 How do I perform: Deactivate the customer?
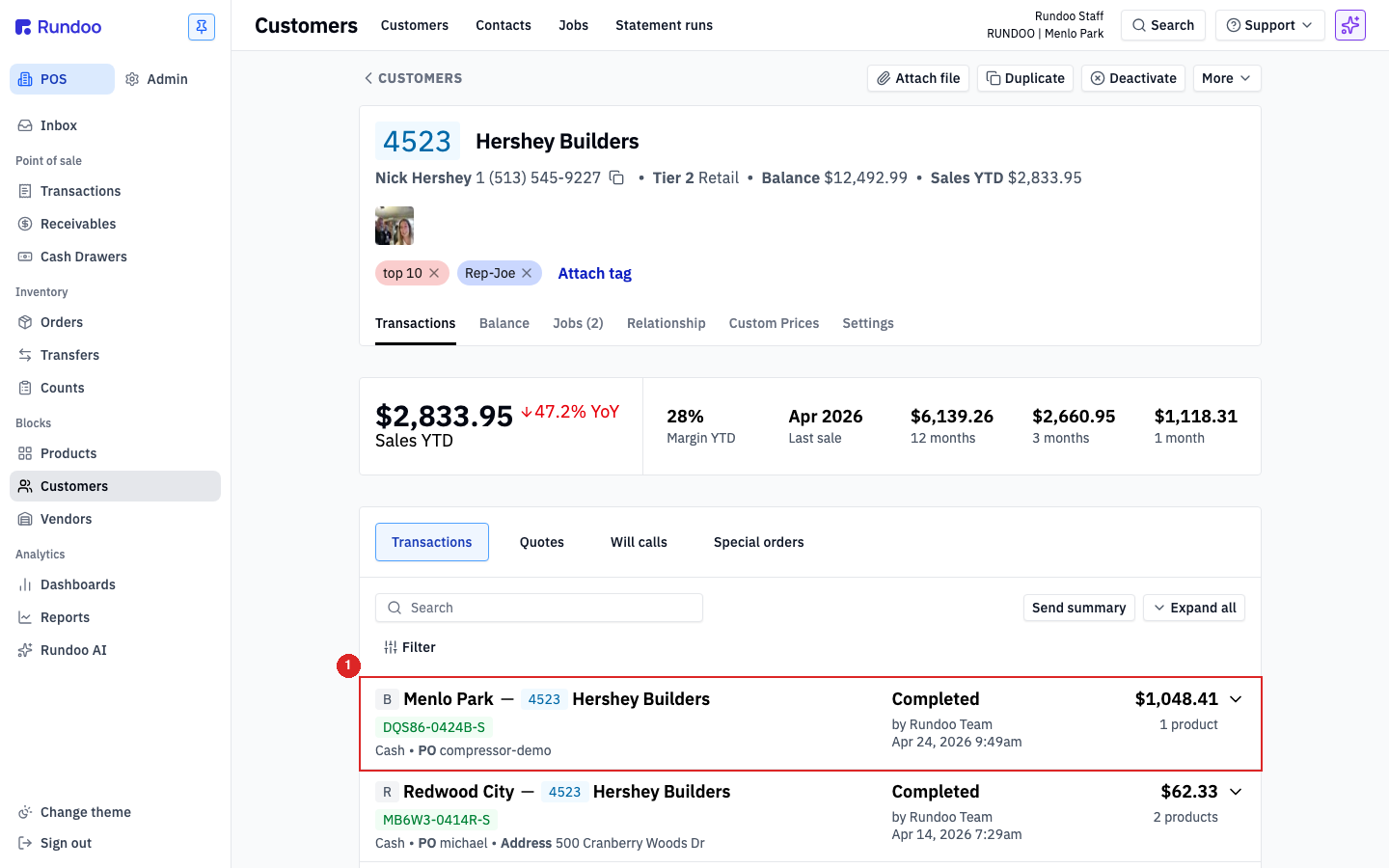pos(1133,78)
